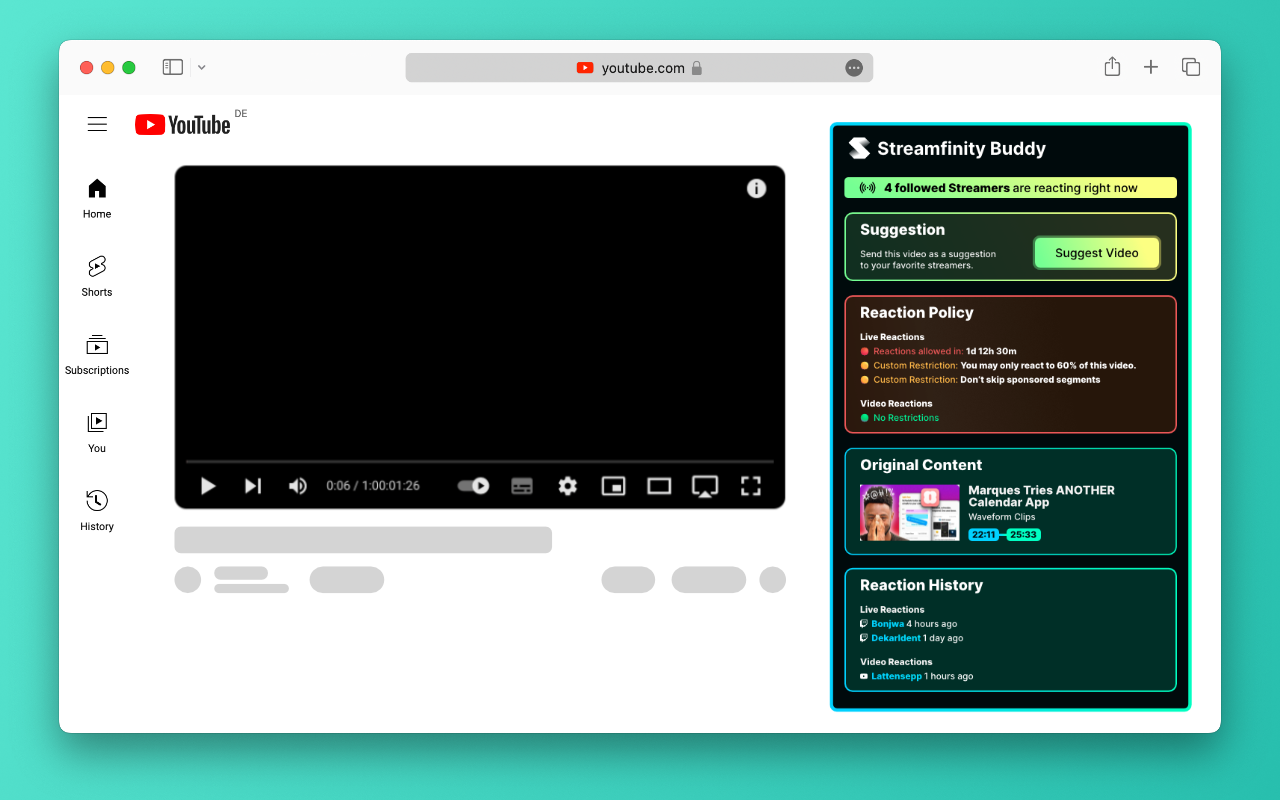
Task: Click the History icon in the sidebar
Action: point(96,502)
